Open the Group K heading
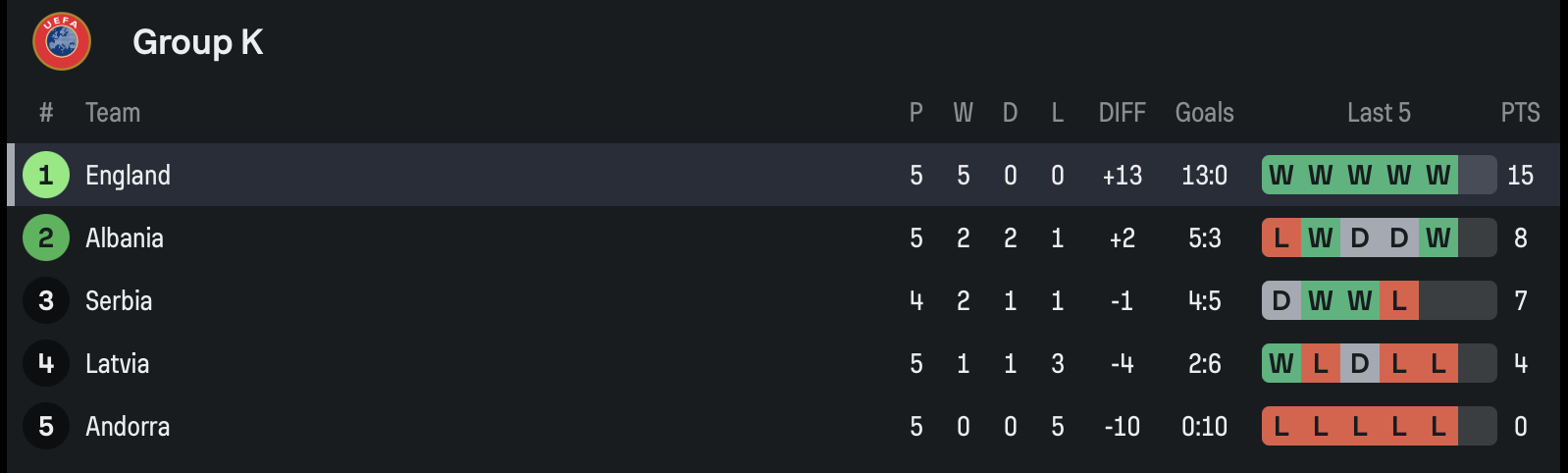The image size is (1568, 473). [197, 42]
